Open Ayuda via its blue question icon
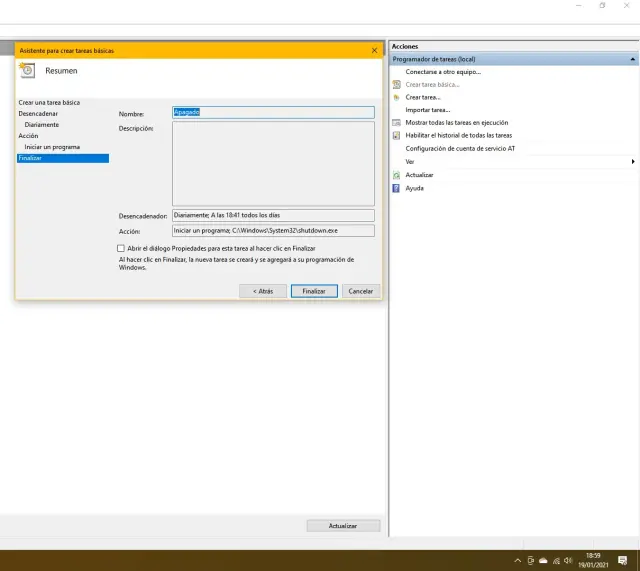Screen dimensions: 640x571 pyautogui.click(x=397, y=188)
